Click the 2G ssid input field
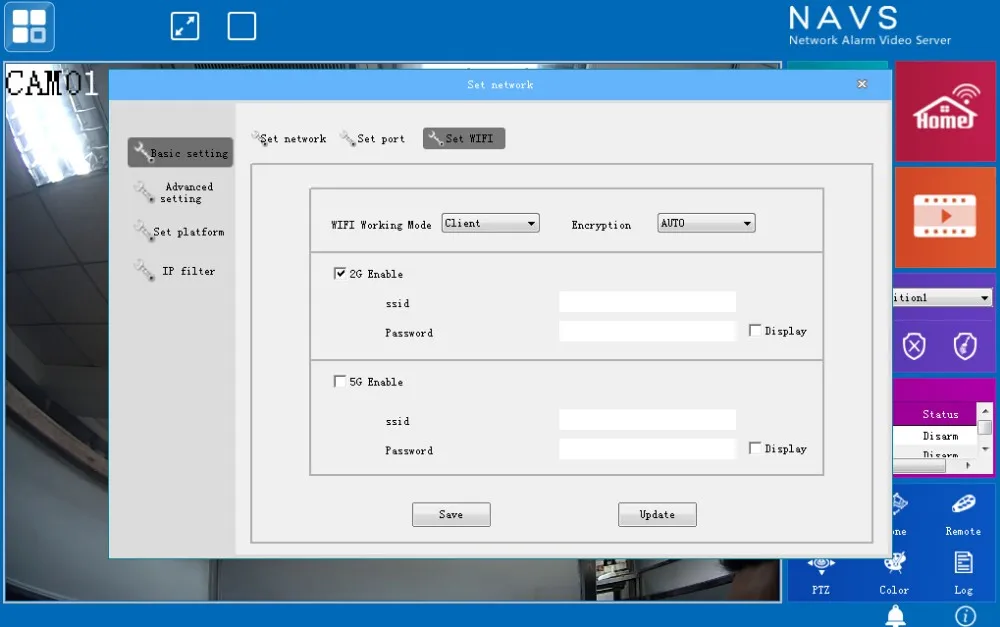Screen dimensions: 1000x627 (647, 302)
